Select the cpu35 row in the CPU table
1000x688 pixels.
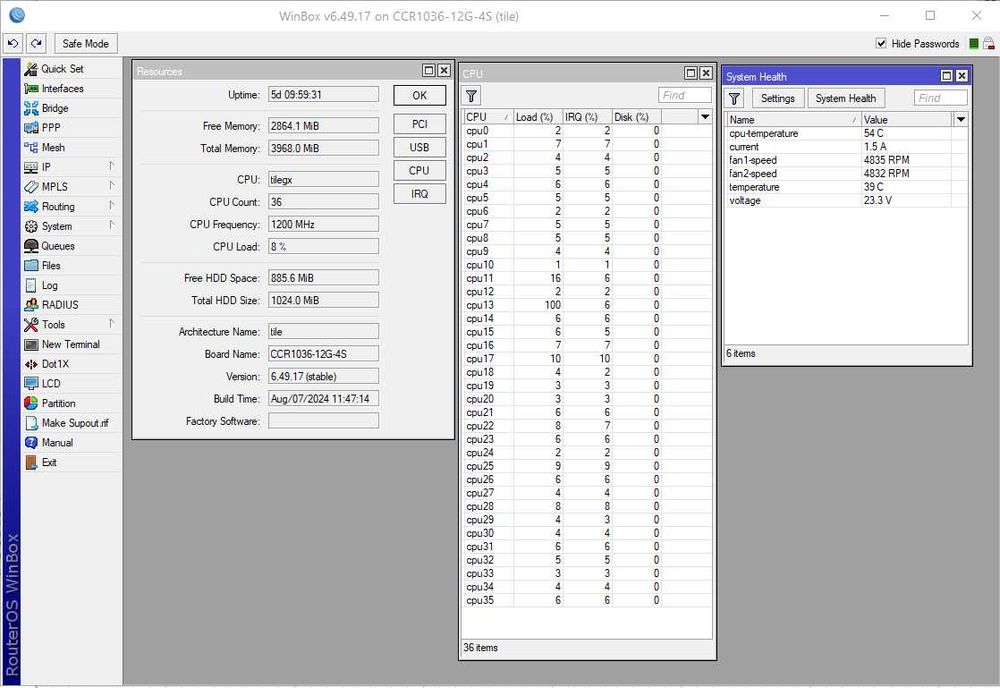(x=587, y=600)
